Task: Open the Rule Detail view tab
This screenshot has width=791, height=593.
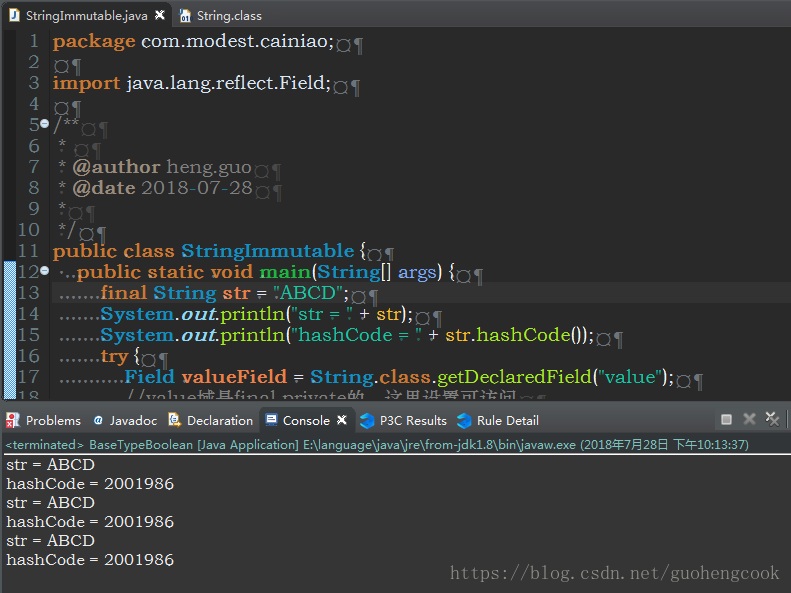Action: (x=498, y=420)
